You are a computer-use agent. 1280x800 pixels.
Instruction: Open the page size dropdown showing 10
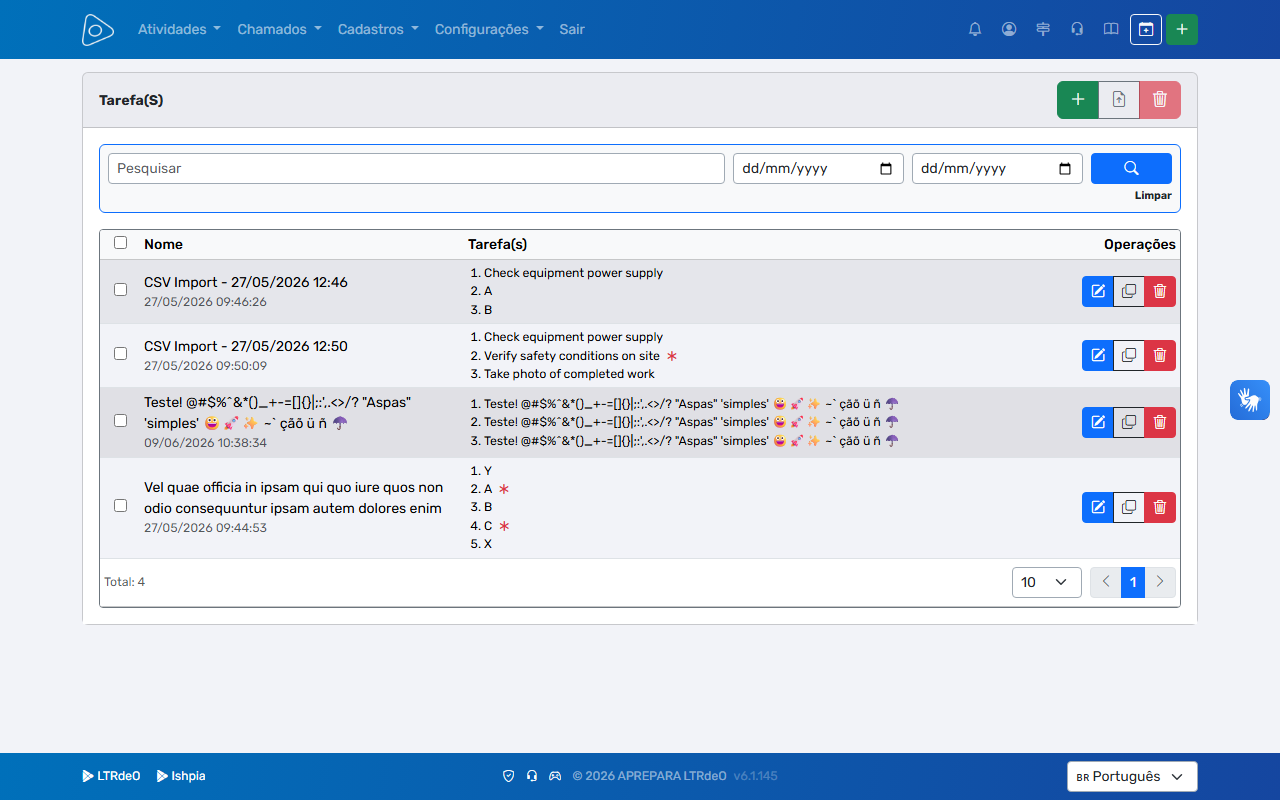1047,582
